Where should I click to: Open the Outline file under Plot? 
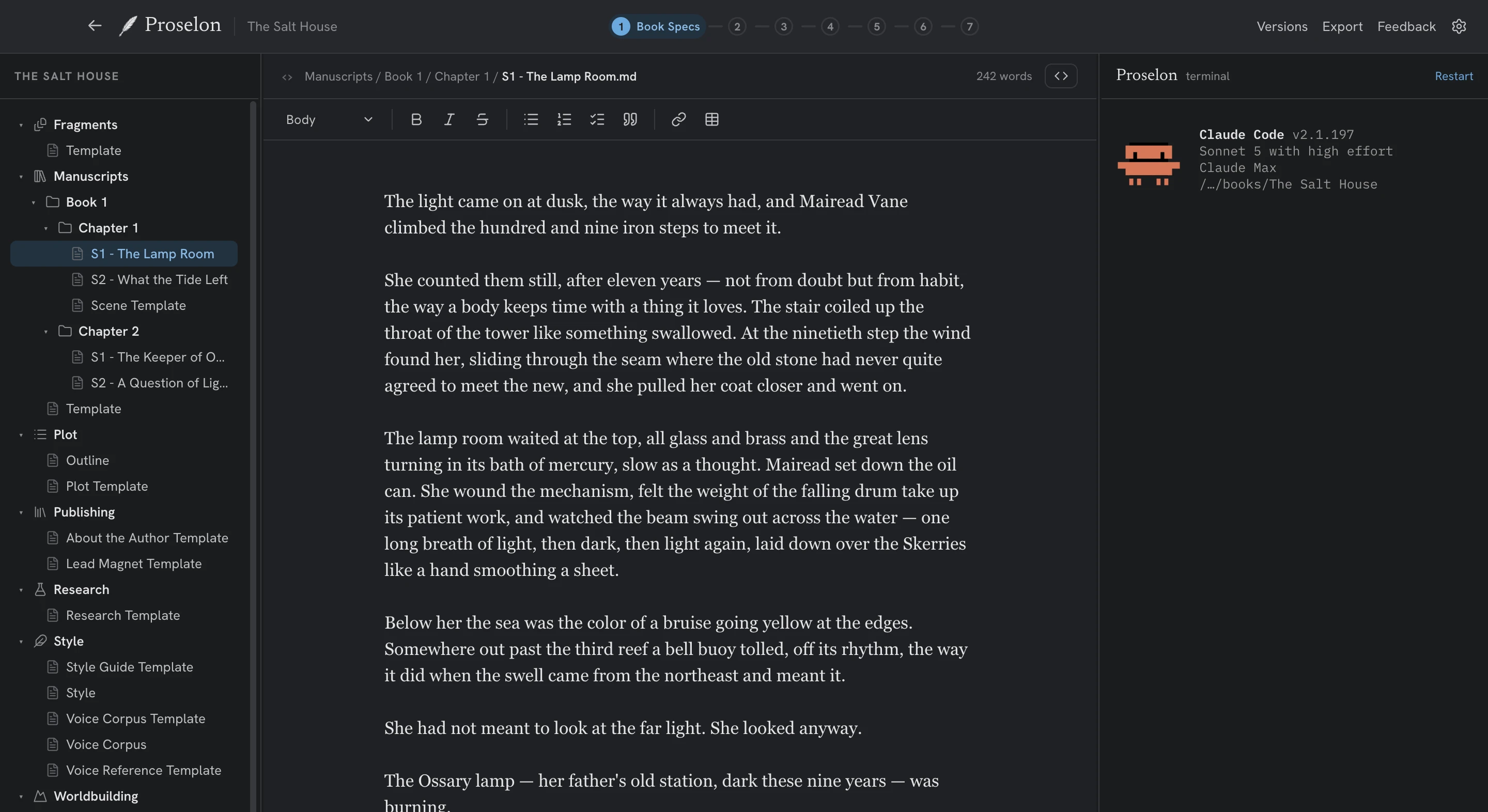pos(123,460)
